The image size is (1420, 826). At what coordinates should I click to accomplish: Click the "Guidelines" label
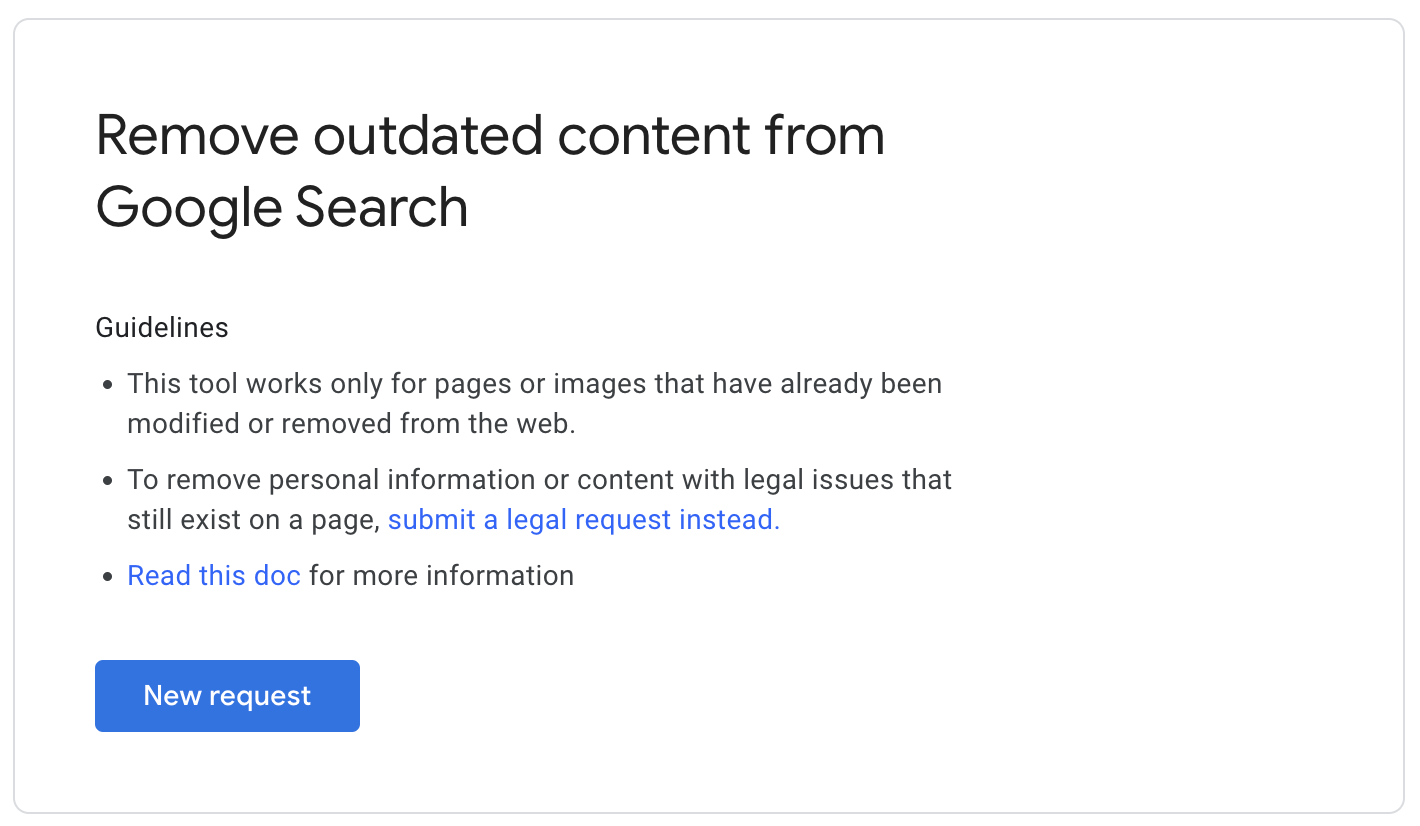(x=162, y=327)
